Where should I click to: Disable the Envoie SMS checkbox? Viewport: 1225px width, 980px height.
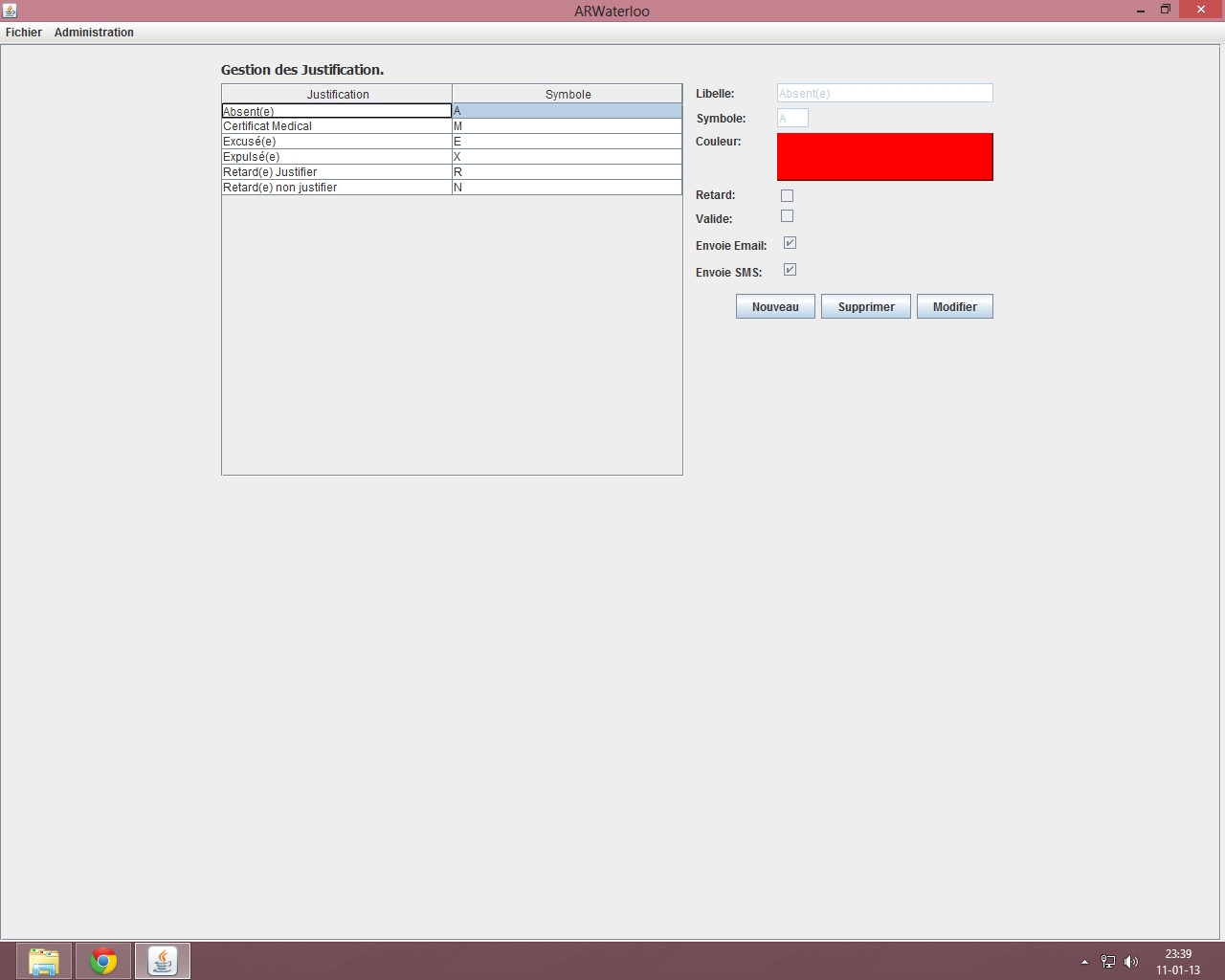tap(790, 270)
